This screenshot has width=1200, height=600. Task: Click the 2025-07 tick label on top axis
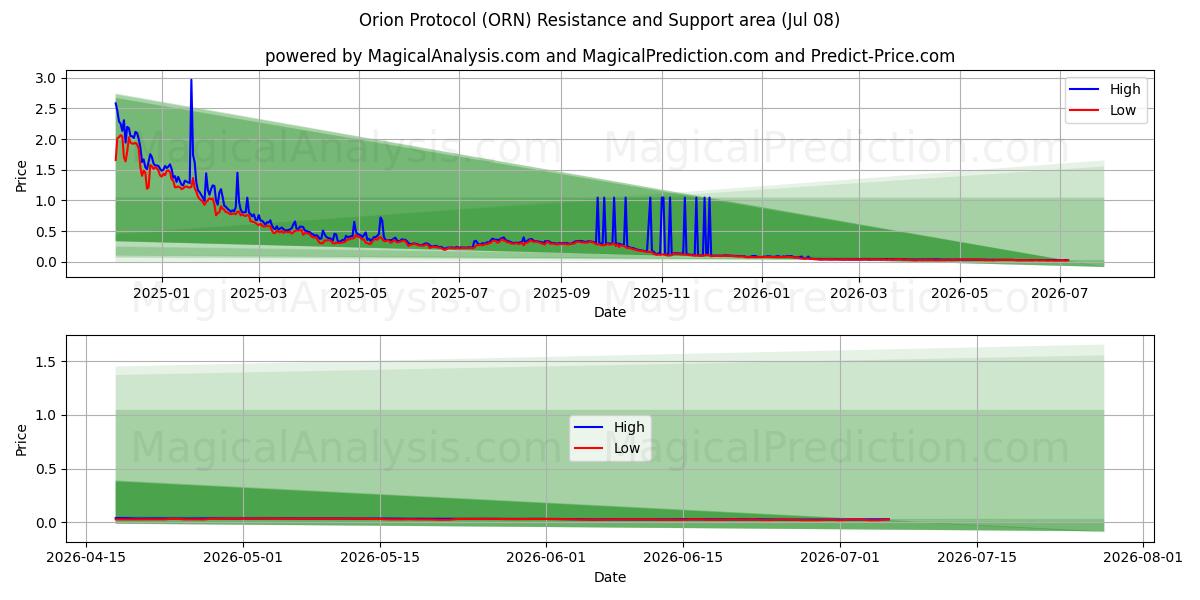[459, 293]
